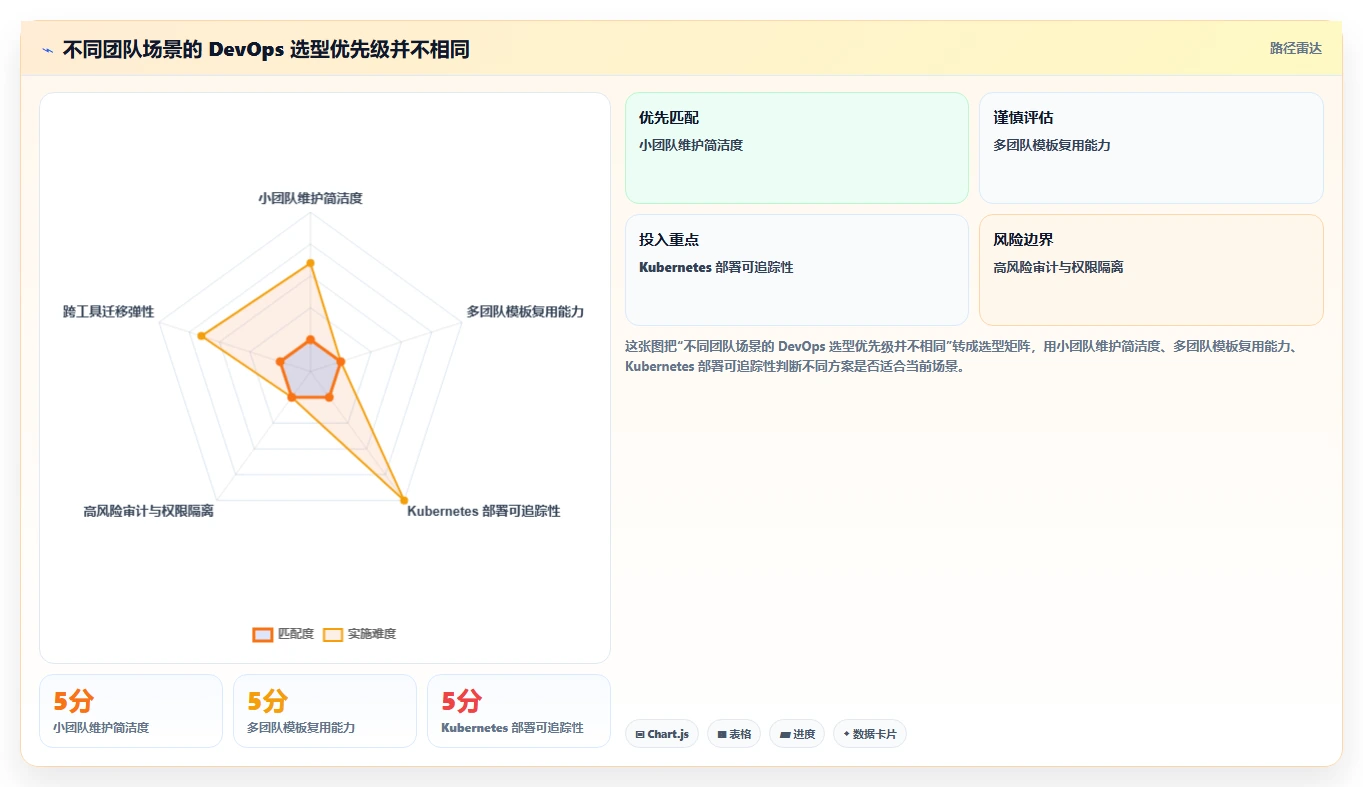Screen dimensions: 1363x787
Task: Click 高风险审计与权限隔离 text in 风险边界 card
Action: pos(1058,267)
